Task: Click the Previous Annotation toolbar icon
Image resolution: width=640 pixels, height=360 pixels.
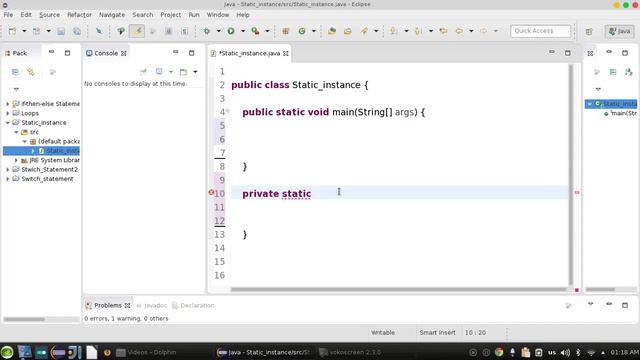Action: click(418, 31)
